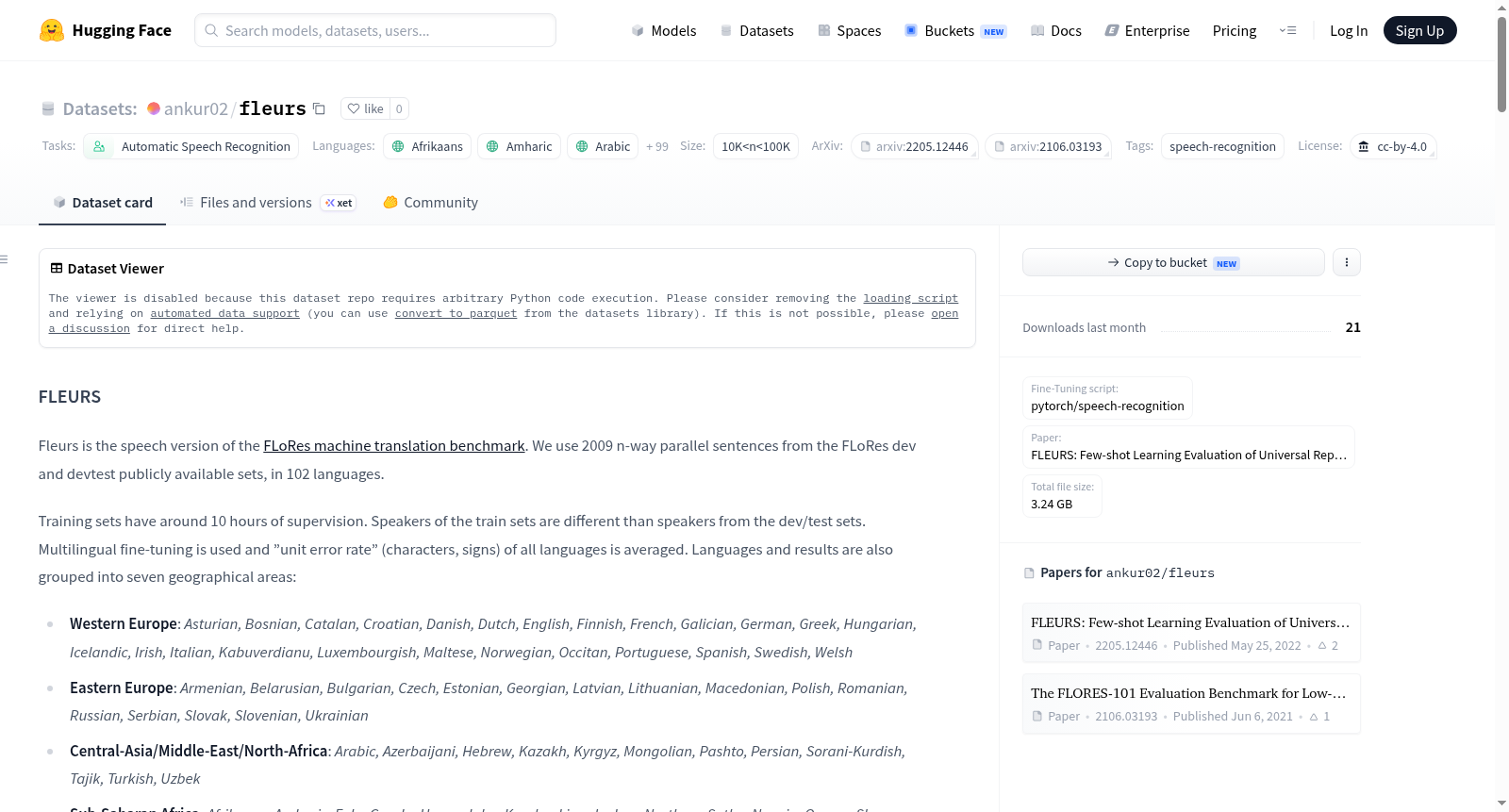Open the FLORES-101 Evaluation Benchmark paper card
Image resolution: width=1509 pixels, height=812 pixels.
[1191, 704]
